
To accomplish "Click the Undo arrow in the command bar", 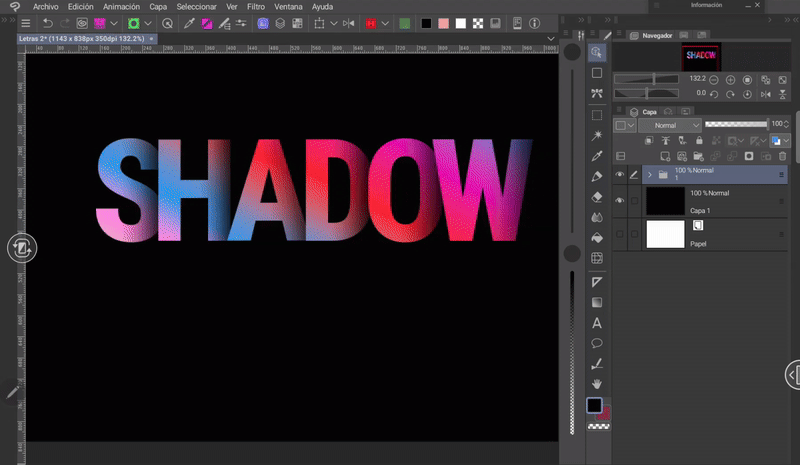I will point(47,23).
